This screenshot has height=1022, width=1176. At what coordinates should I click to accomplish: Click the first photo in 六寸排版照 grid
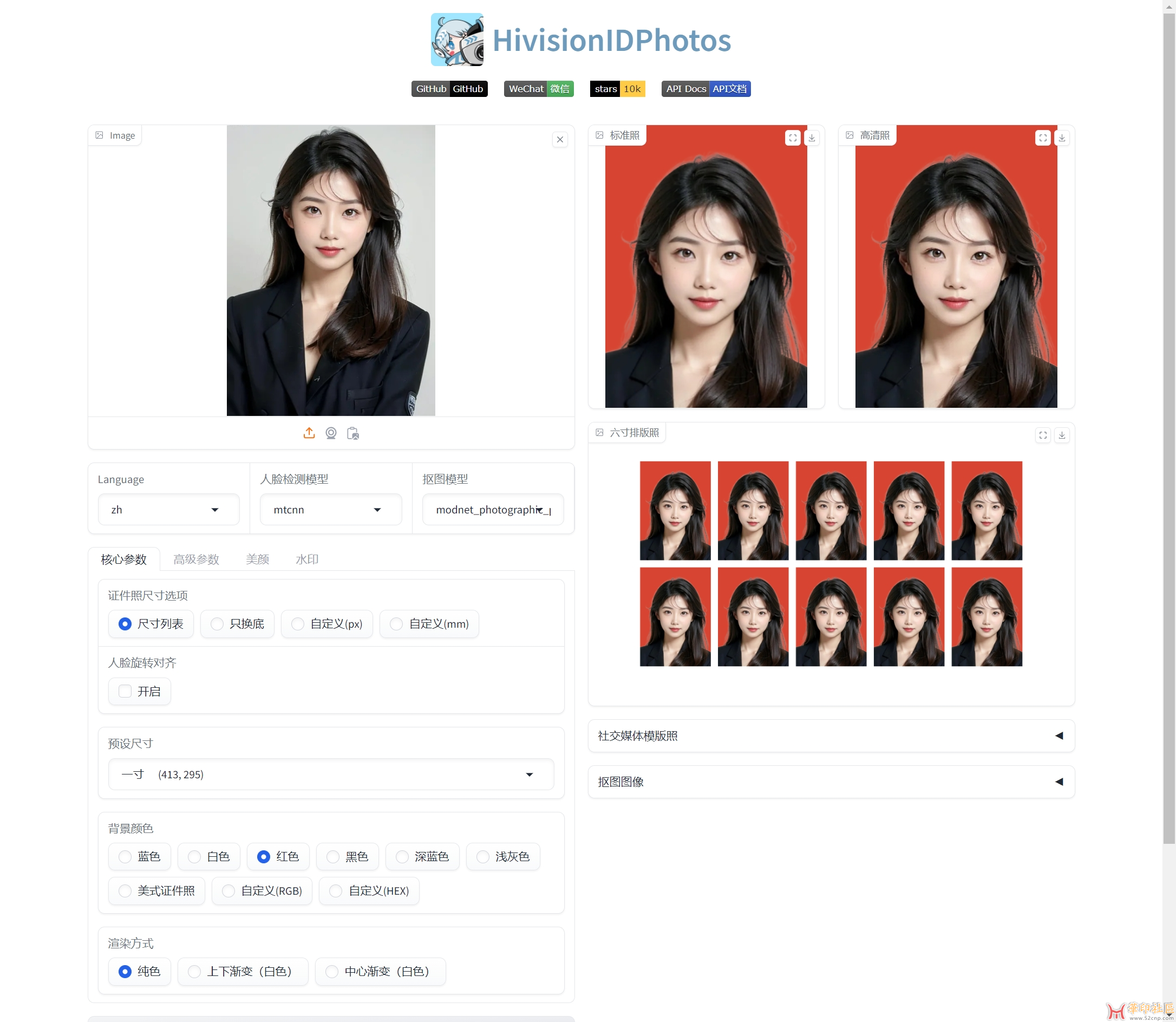click(x=675, y=510)
